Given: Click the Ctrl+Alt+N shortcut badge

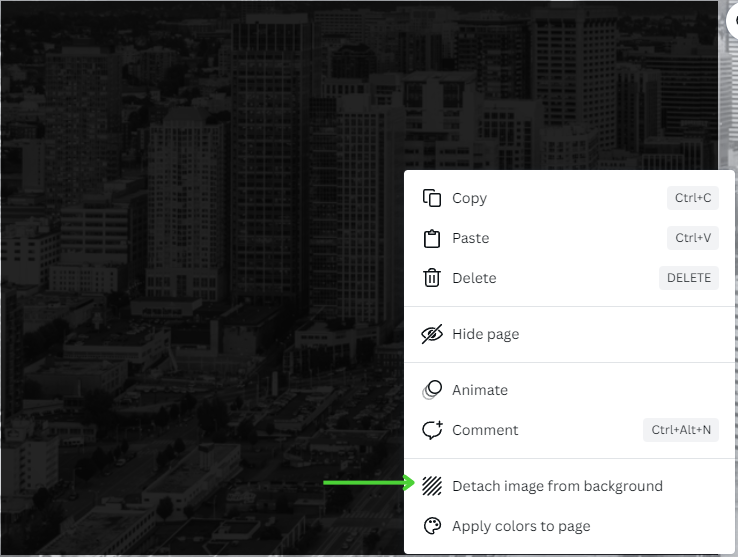Looking at the screenshot, I should pos(681,430).
